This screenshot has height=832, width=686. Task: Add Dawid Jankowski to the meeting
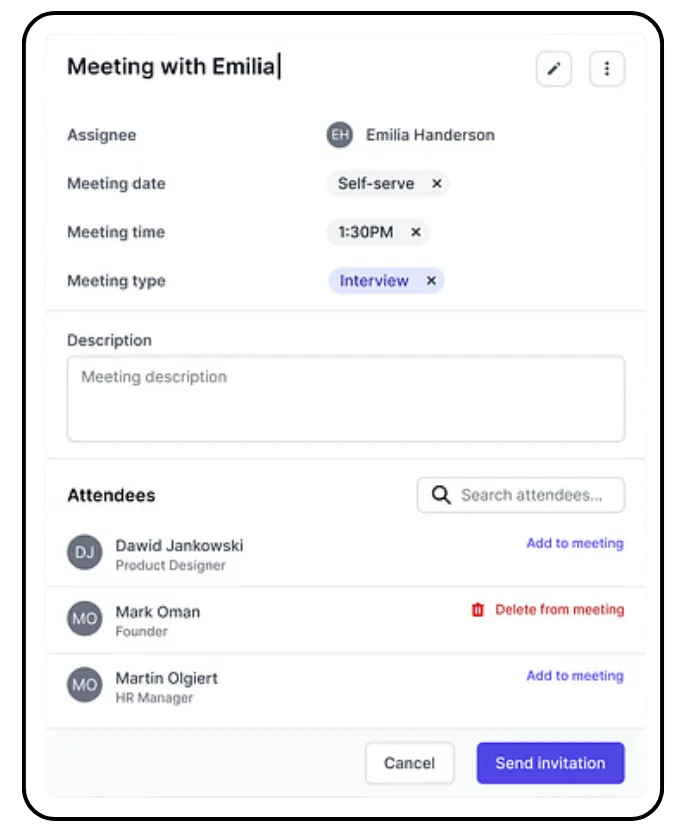pos(573,543)
